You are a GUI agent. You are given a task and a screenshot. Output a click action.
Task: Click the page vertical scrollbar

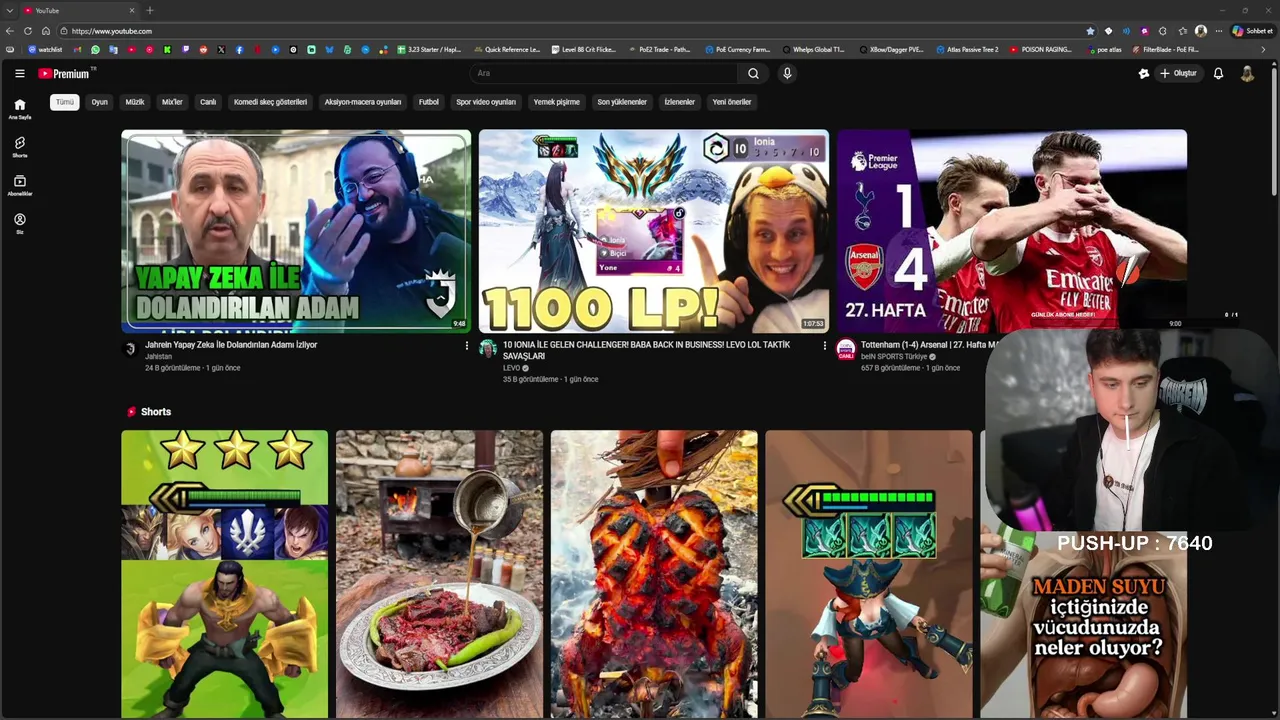pyautogui.click(x=1274, y=130)
